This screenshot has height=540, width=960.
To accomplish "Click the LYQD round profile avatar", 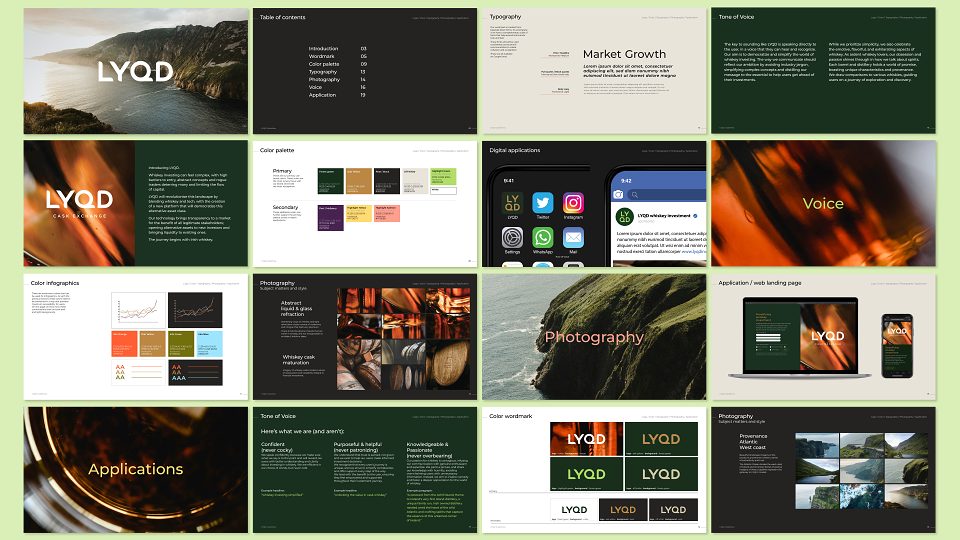I will point(624,216).
